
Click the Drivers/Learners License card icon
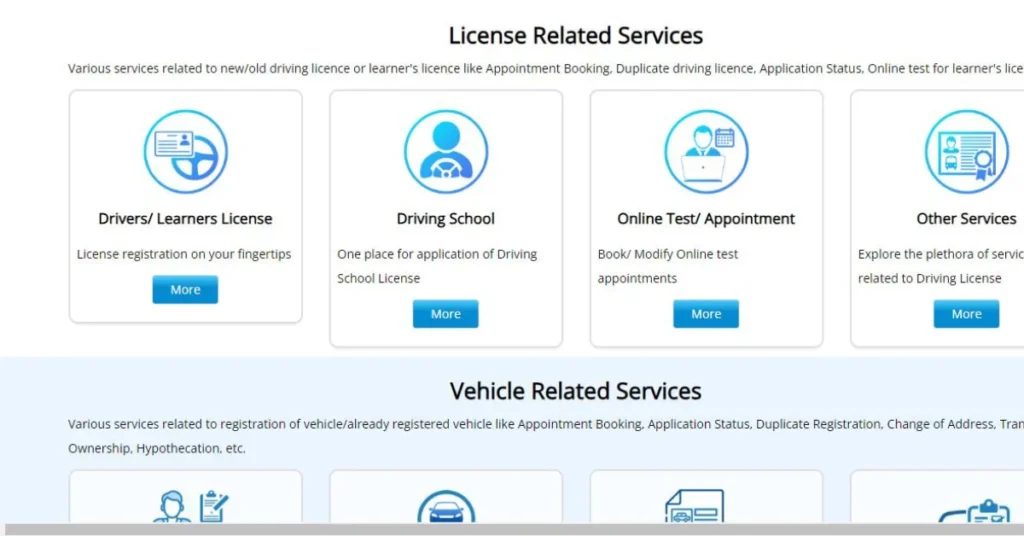tap(185, 152)
